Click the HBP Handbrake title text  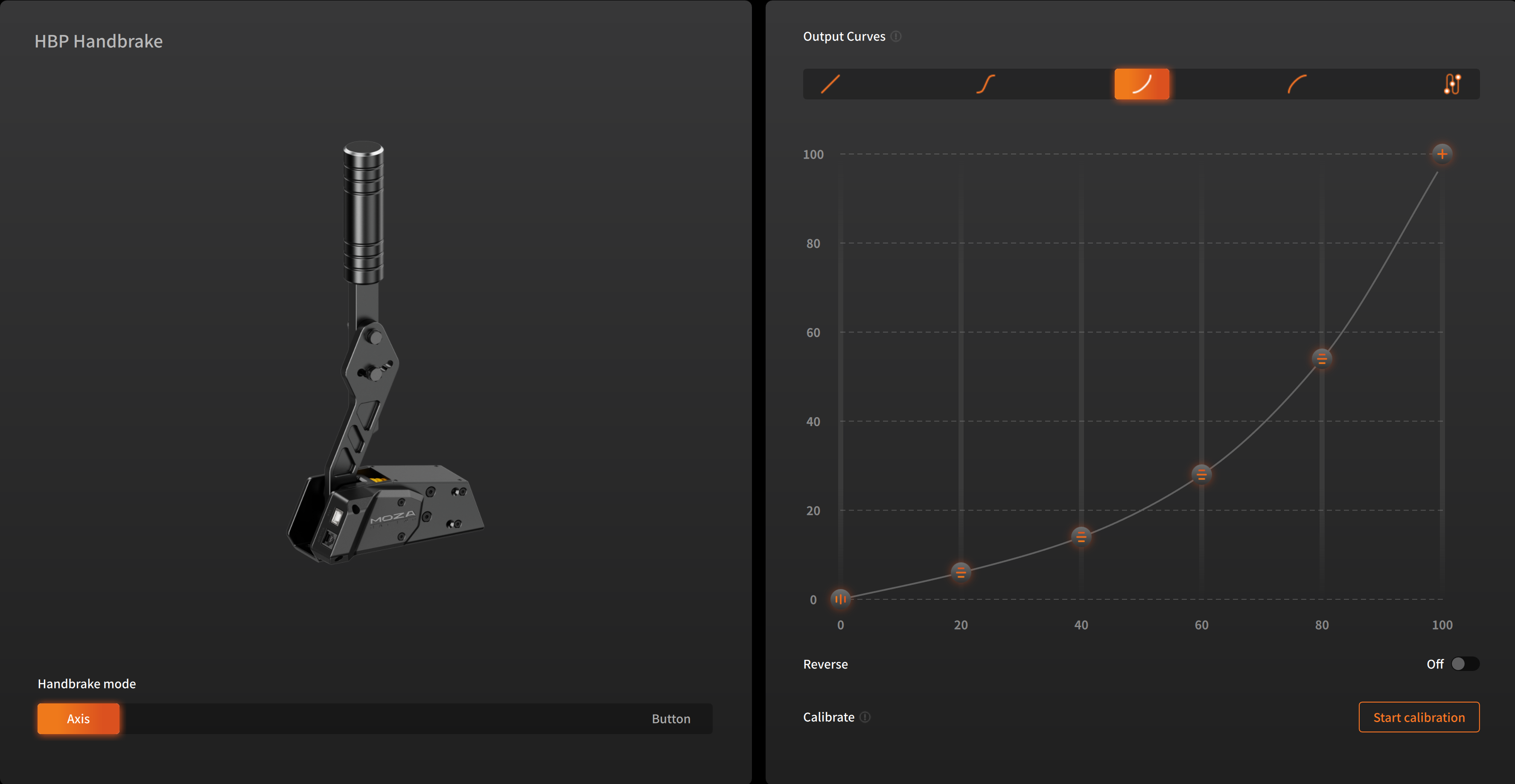point(98,41)
